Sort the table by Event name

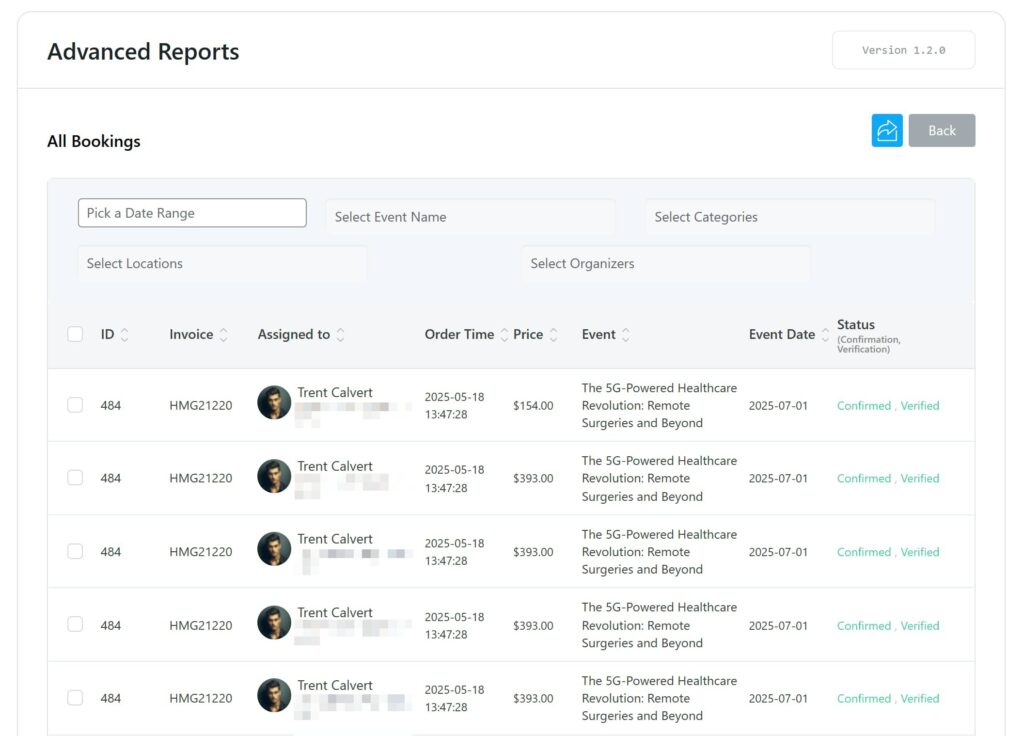point(627,334)
